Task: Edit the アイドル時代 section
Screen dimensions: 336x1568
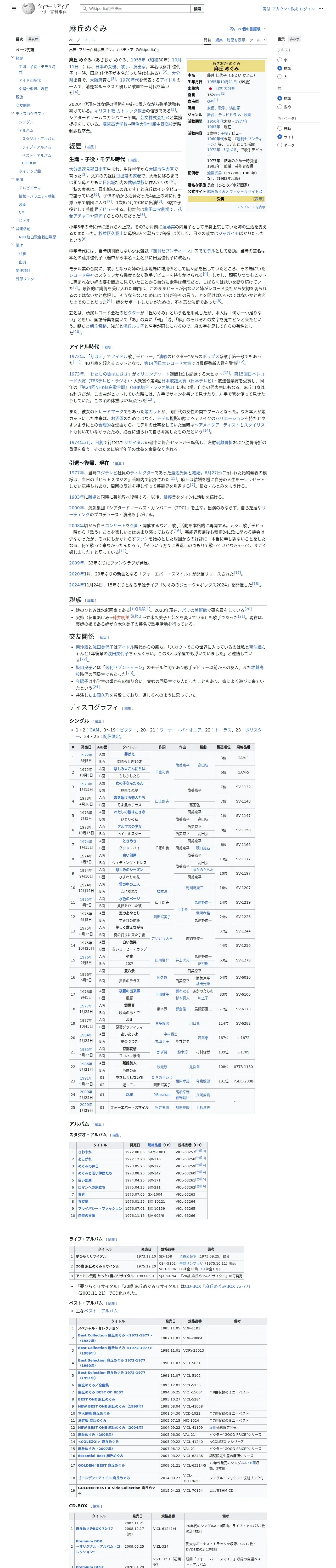Action: coord(108,347)
